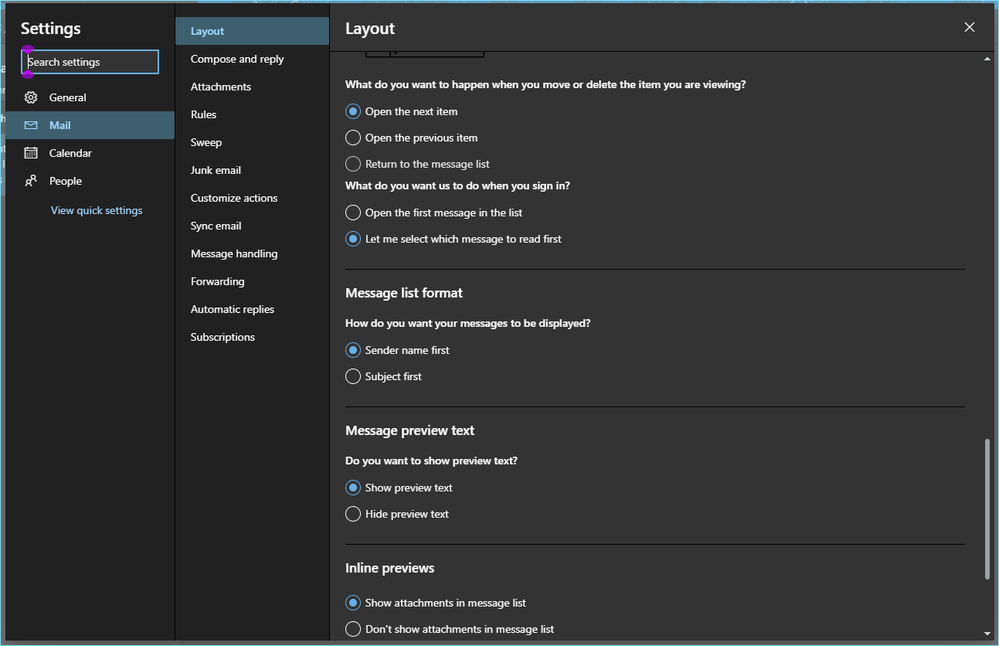
Task: Go to the Attachments settings
Action: (x=221, y=87)
